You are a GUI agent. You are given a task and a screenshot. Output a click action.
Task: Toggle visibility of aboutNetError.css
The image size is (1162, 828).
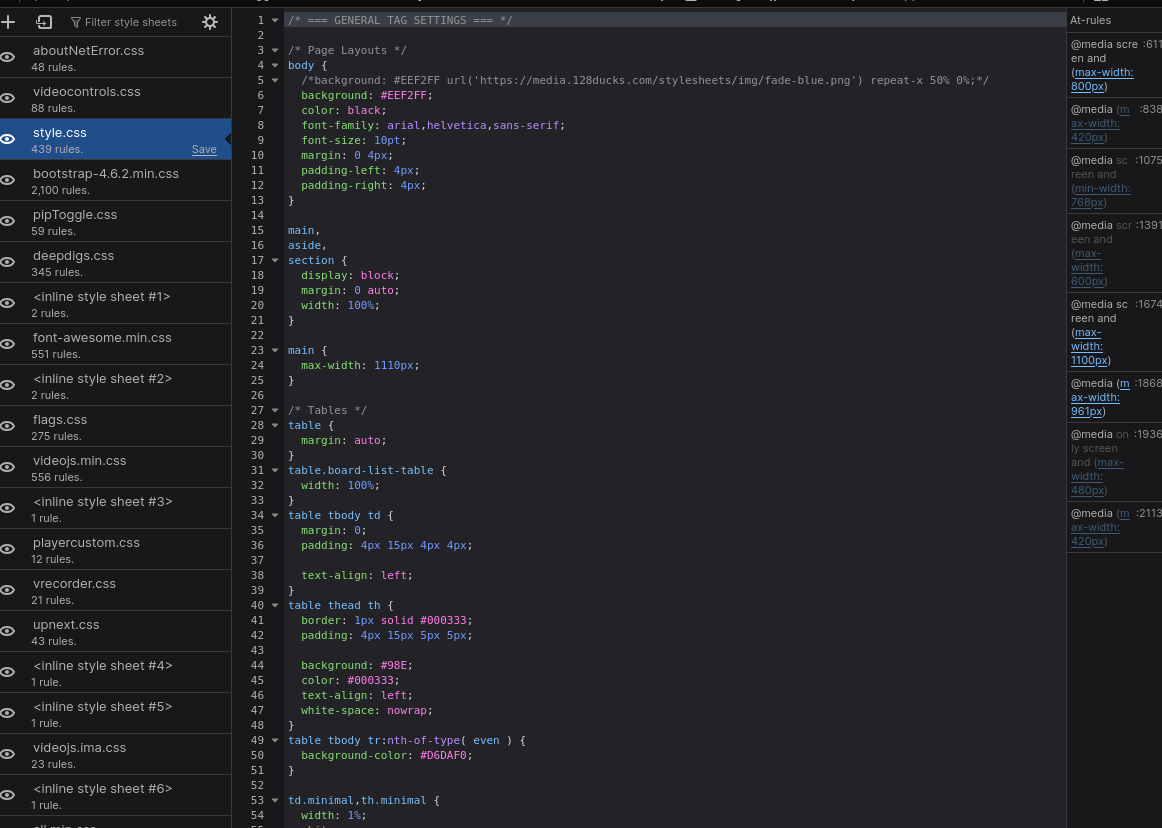click(x=8, y=57)
